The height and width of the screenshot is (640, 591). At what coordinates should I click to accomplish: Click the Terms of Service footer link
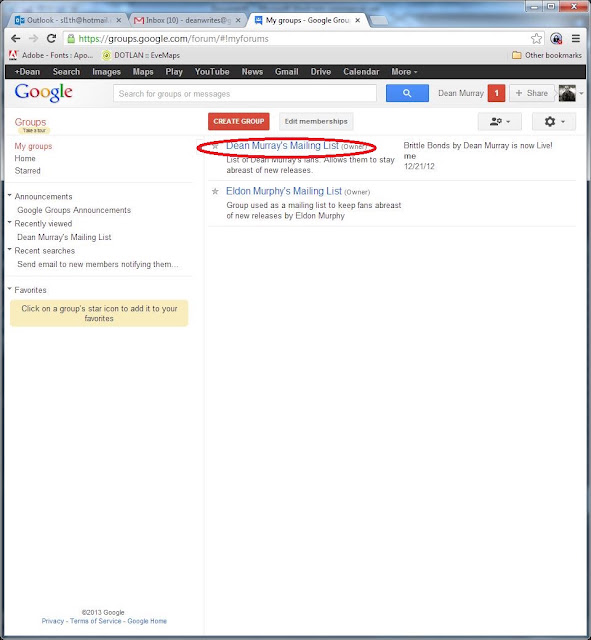[96, 621]
